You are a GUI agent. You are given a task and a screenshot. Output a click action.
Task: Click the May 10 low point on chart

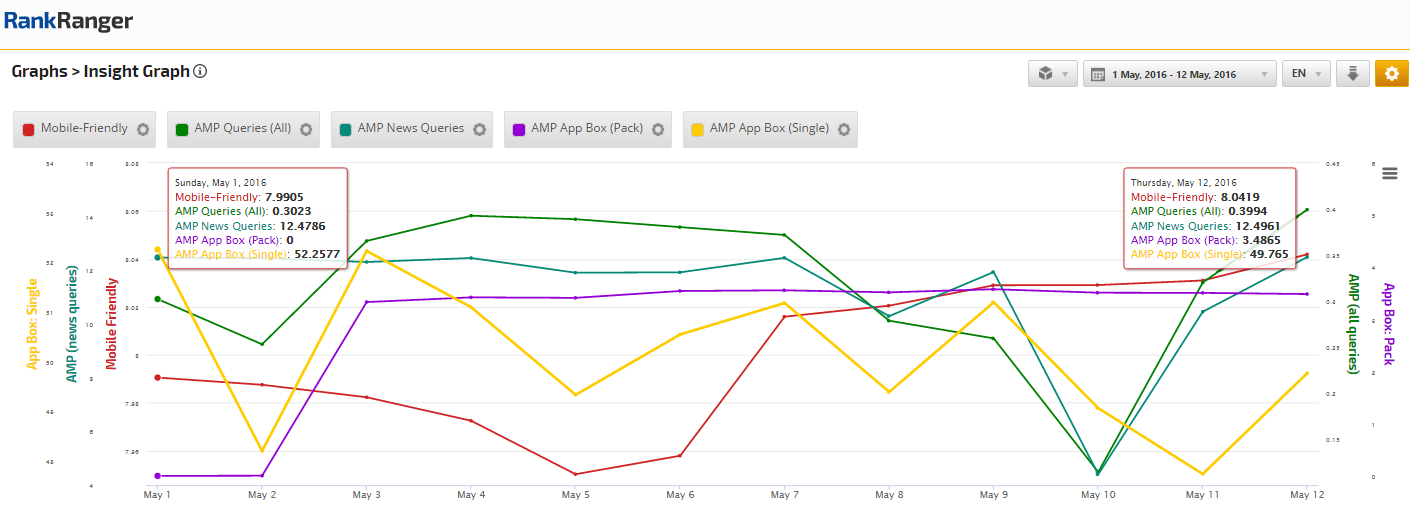(x=1098, y=473)
